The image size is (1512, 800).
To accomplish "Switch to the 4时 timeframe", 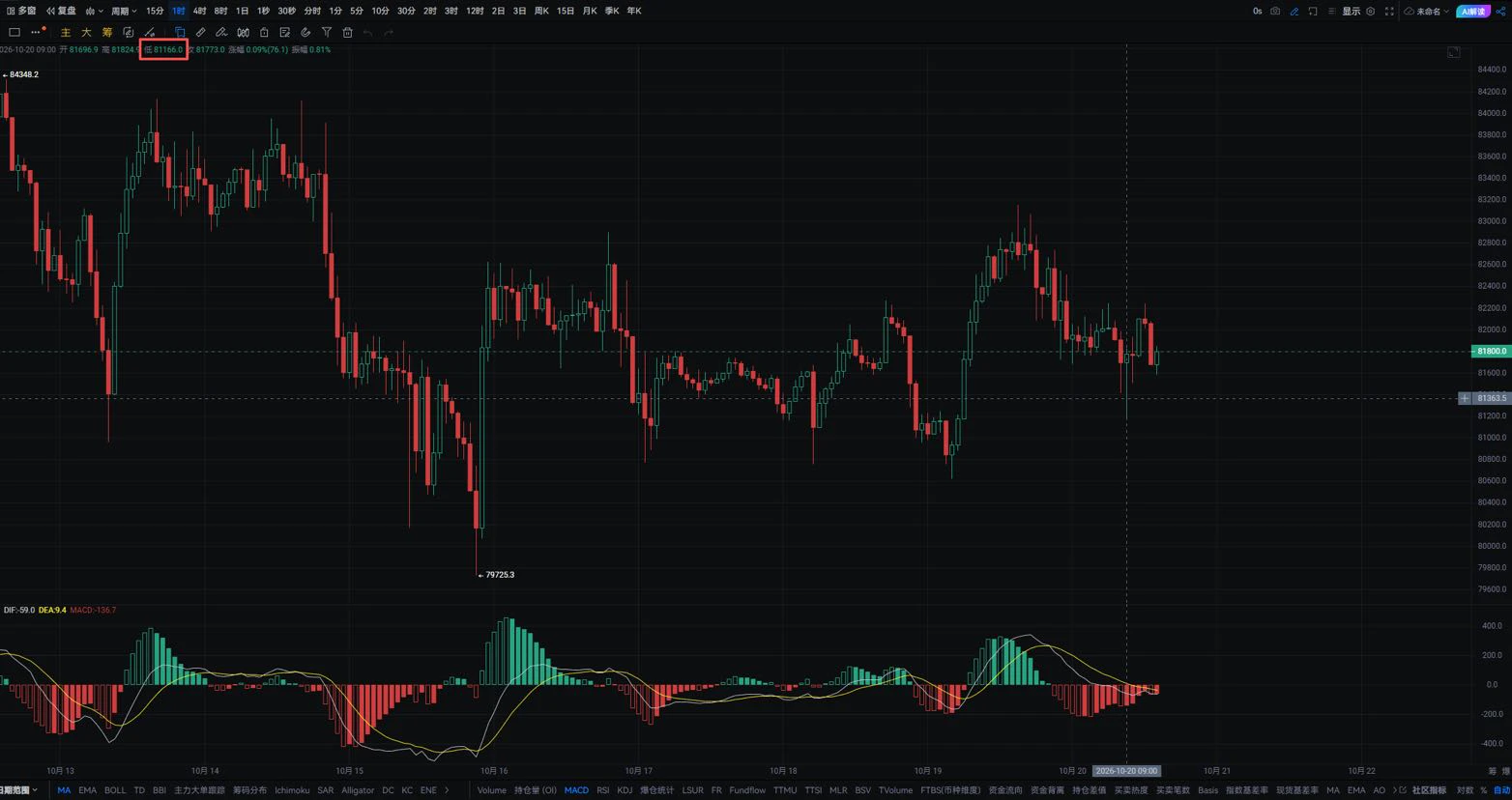I will (x=199, y=12).
